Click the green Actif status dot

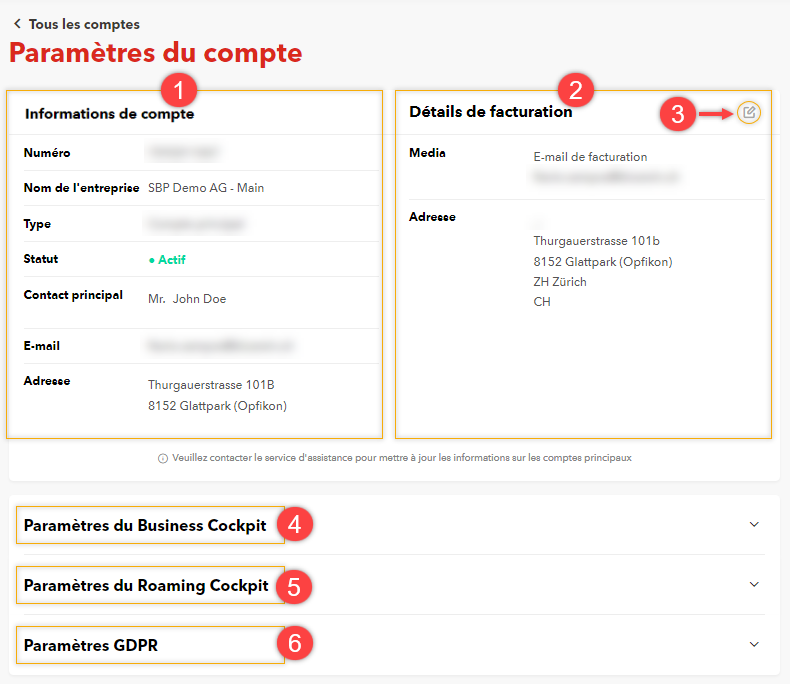click(151, 260)
